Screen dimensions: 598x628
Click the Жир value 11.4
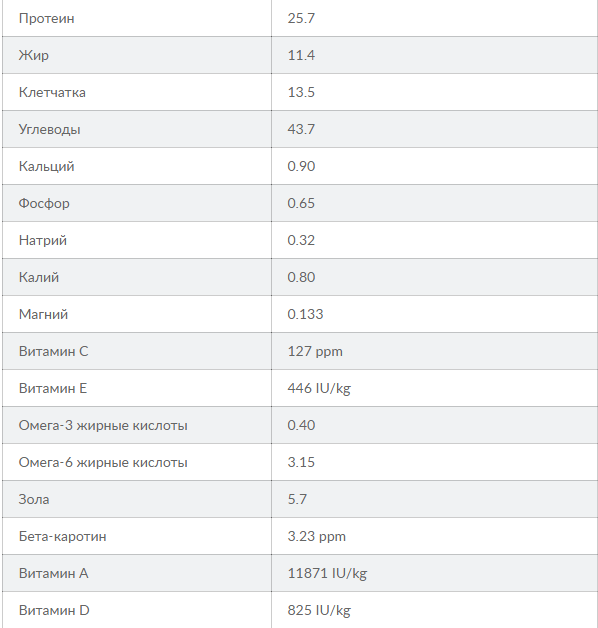pos(301,55)
